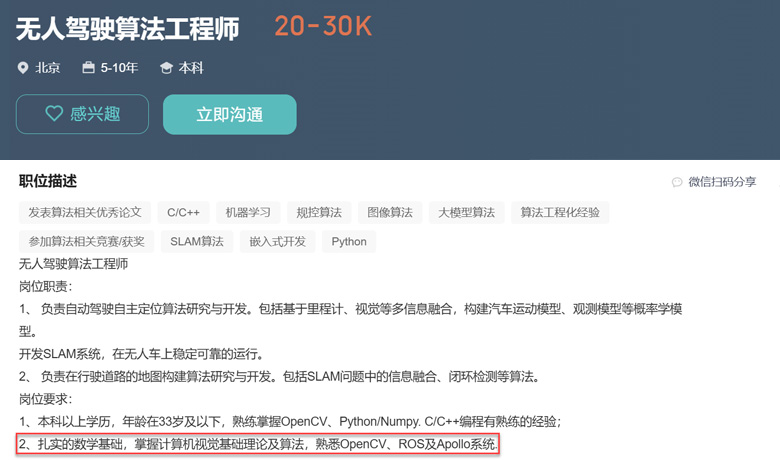Viewport: 780px width, 460px height.
Task: Click the heart icon in 感兴趣 button
Action: coord(54,113)
